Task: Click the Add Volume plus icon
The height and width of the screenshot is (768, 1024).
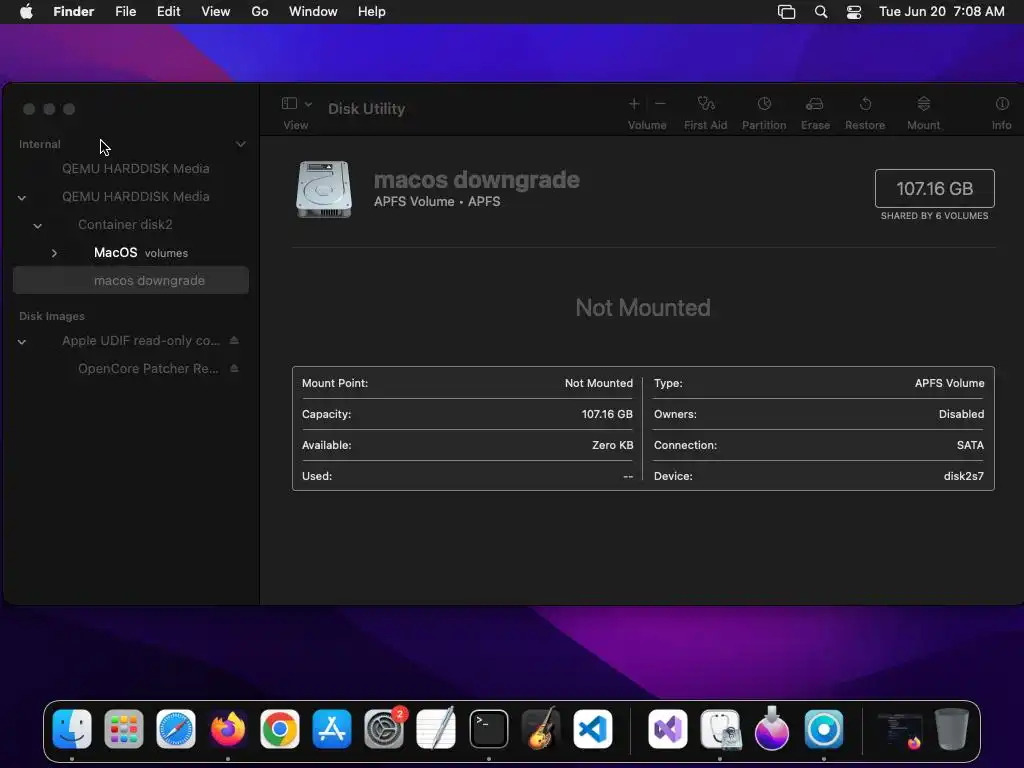Action: 633,104
